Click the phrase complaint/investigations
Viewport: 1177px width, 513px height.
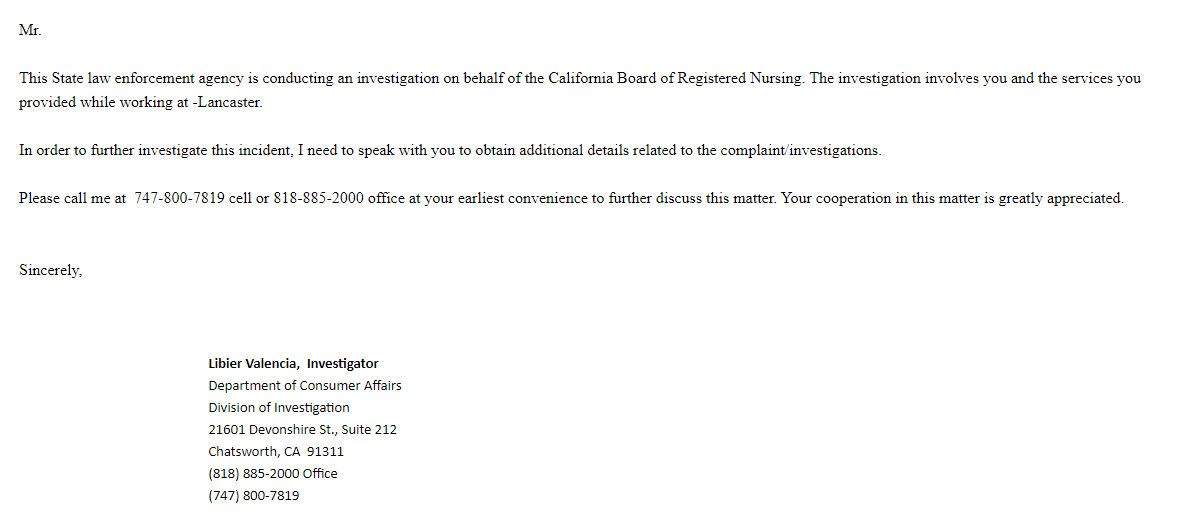tap(800, 150)
